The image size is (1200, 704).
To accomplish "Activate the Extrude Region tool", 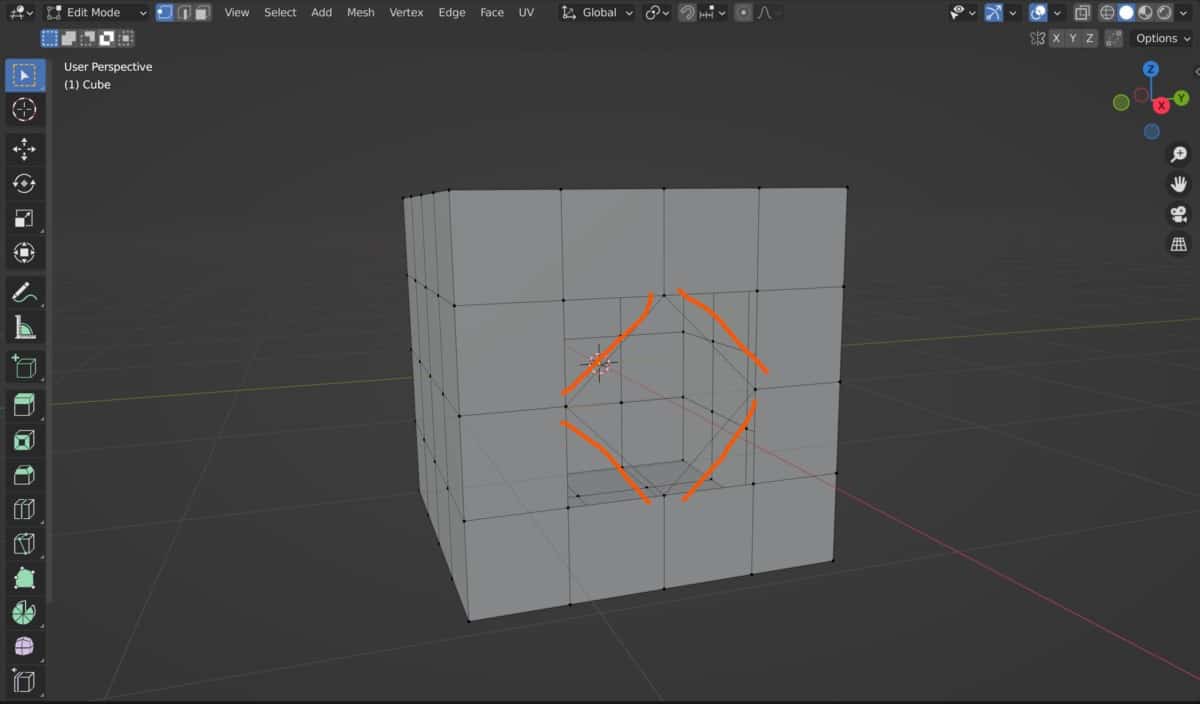I will [24, 404].
